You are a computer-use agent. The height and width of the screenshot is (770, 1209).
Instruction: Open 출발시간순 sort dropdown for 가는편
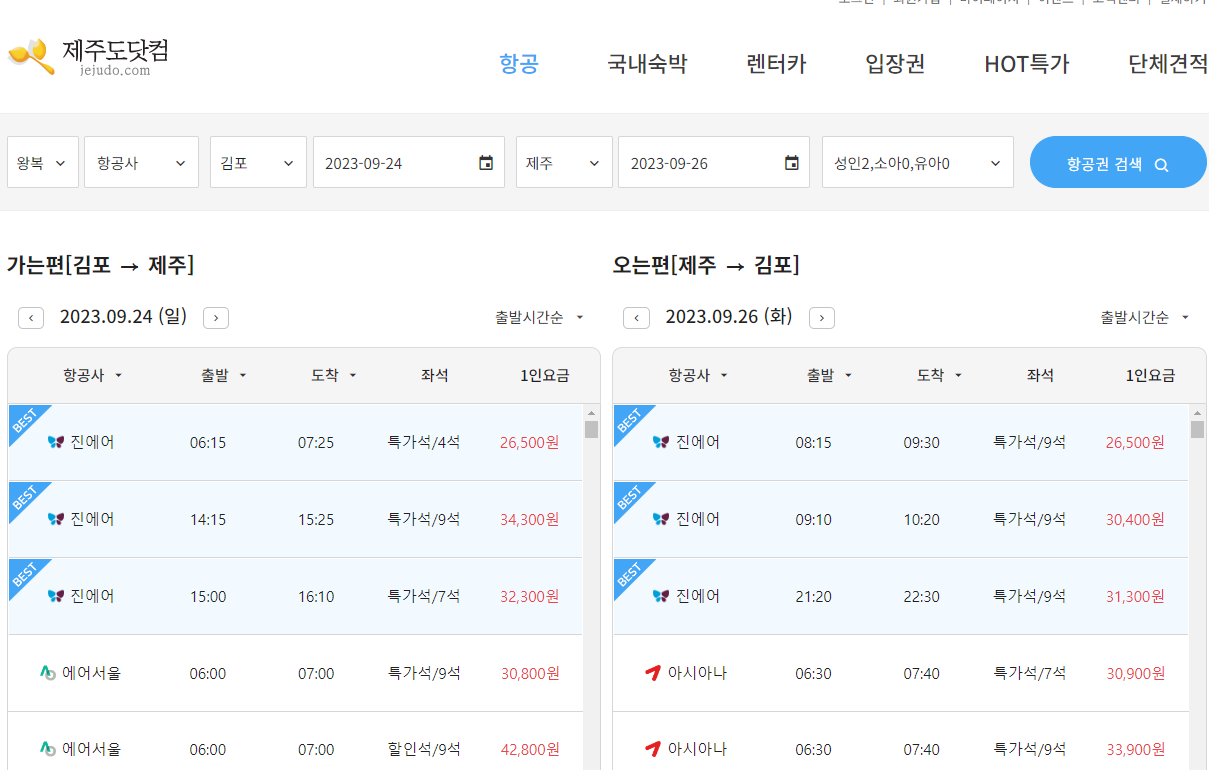(x=540, y=317)
